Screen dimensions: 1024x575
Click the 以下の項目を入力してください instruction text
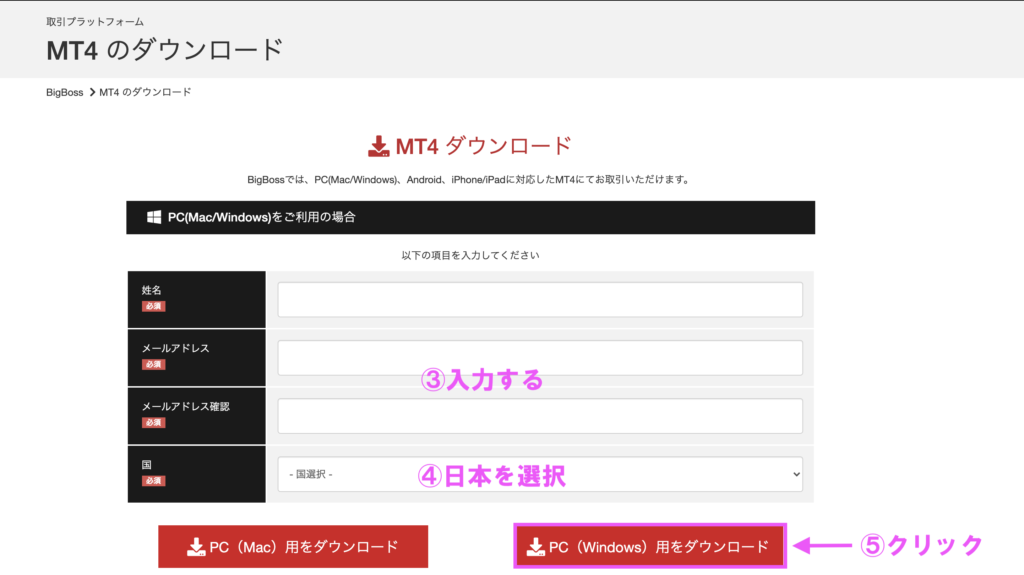pos(470,255)
